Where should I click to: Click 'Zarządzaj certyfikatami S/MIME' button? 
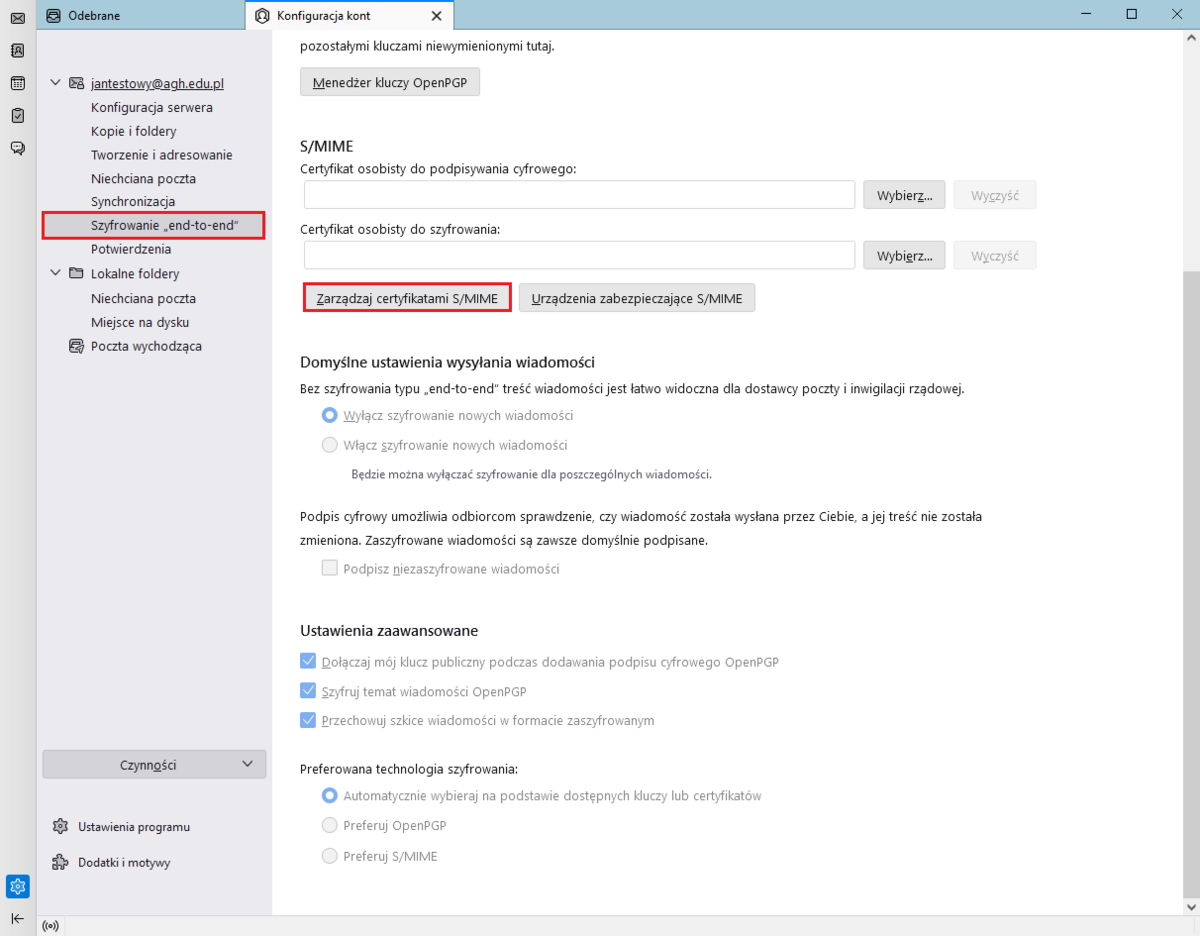coord(407,298)
